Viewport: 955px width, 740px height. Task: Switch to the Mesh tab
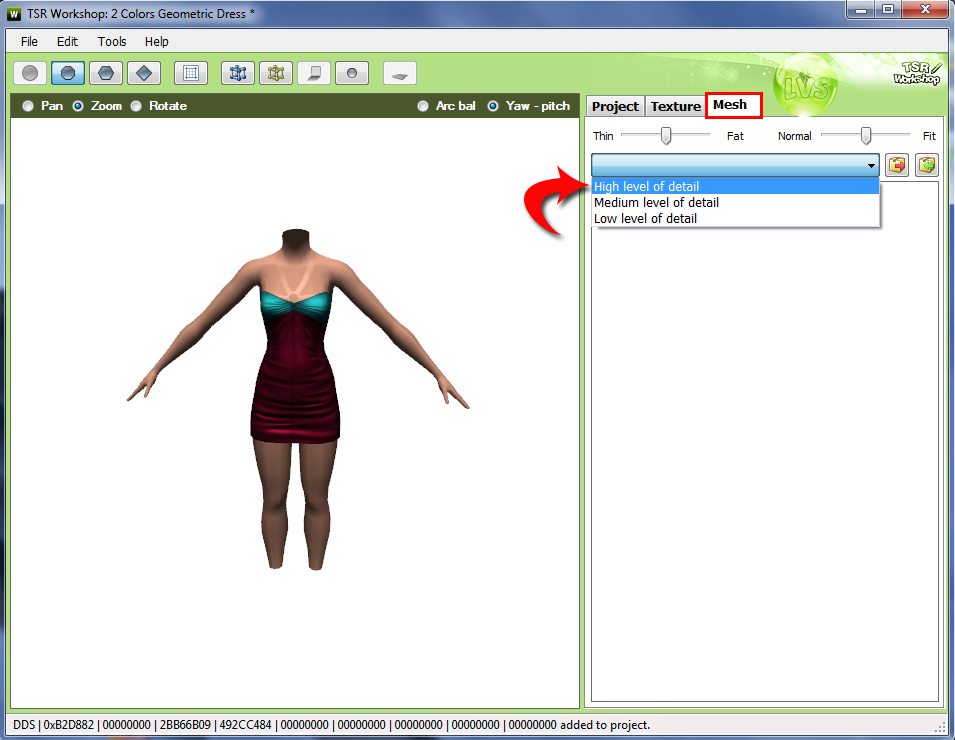pos(733,105)
